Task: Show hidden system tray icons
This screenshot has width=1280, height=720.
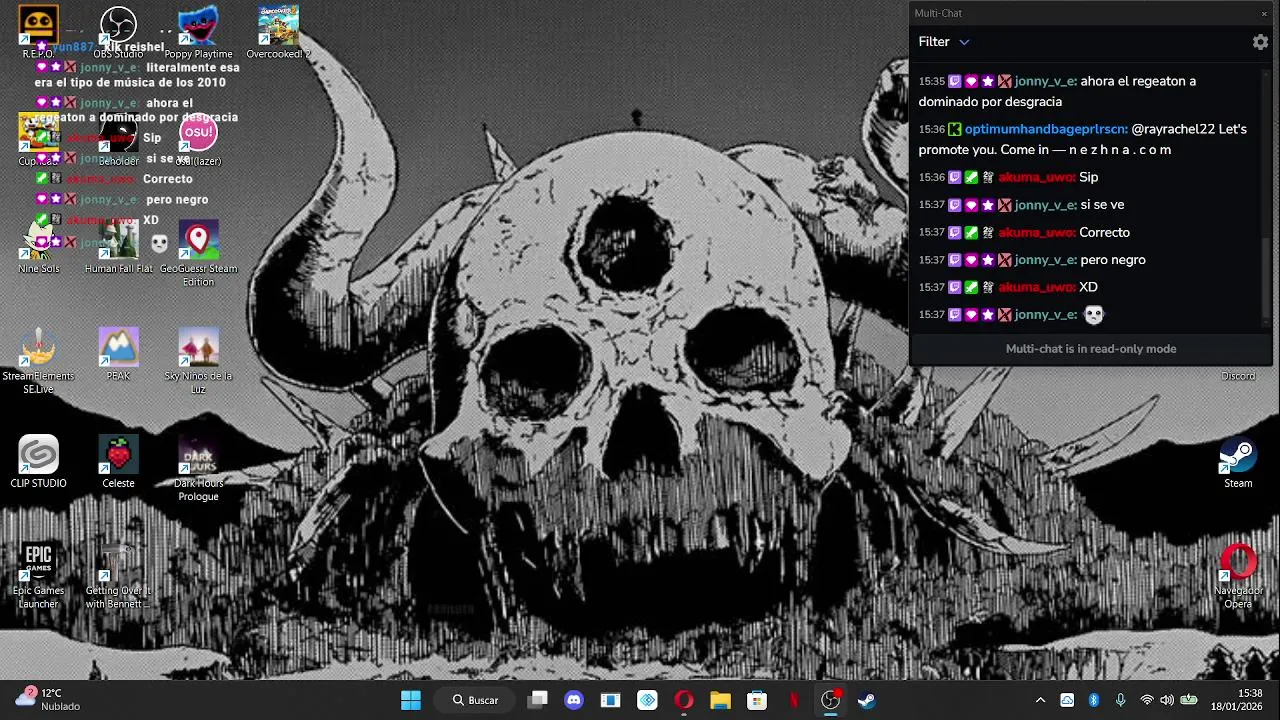Action: click(1040, 700)
